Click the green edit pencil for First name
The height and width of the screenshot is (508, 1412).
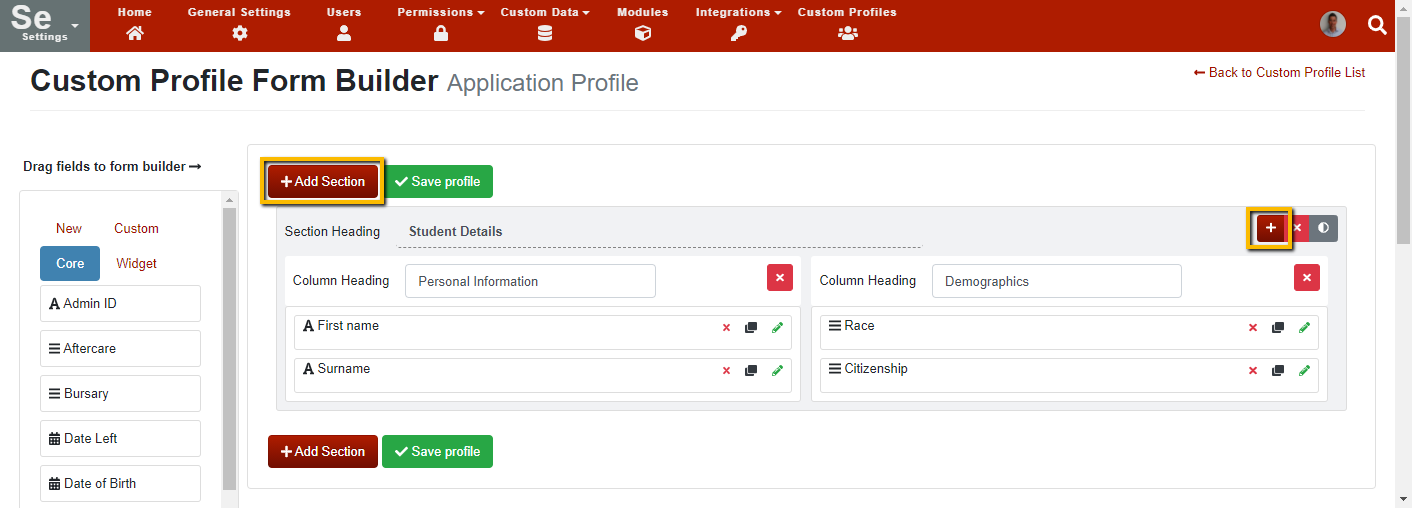(777, 328)
